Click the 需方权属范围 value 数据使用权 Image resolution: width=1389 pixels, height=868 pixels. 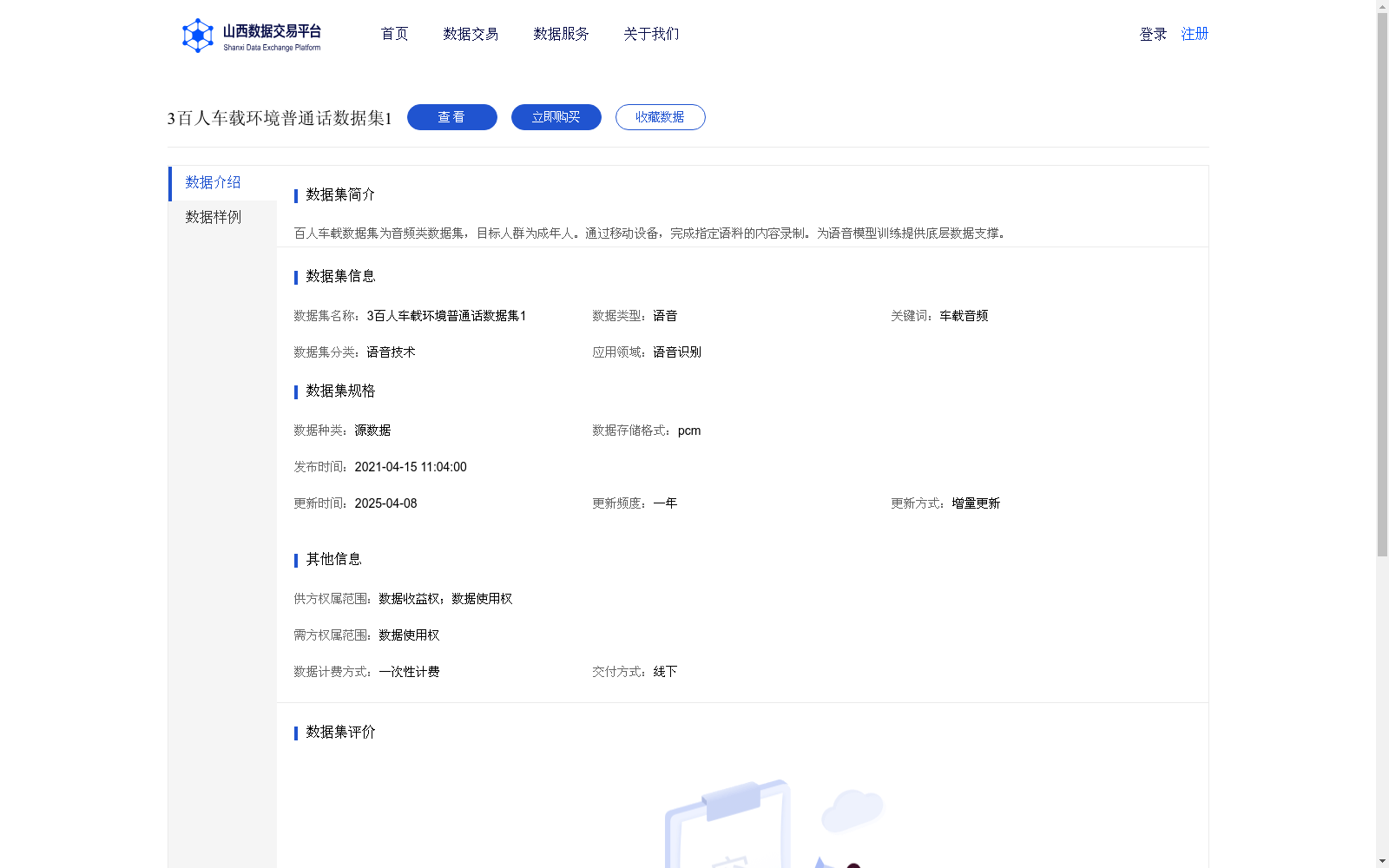[409, 635]
